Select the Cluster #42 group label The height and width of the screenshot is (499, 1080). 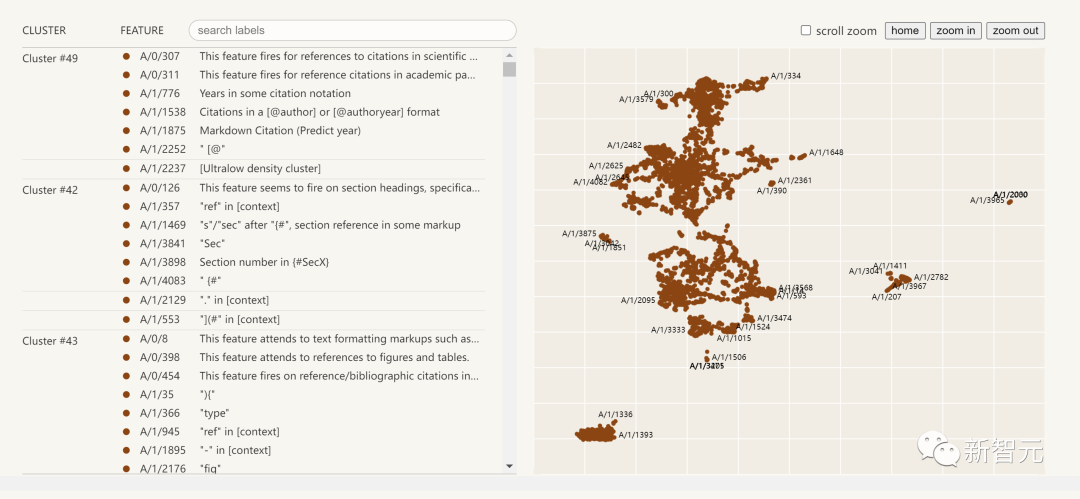coord(50,190)
